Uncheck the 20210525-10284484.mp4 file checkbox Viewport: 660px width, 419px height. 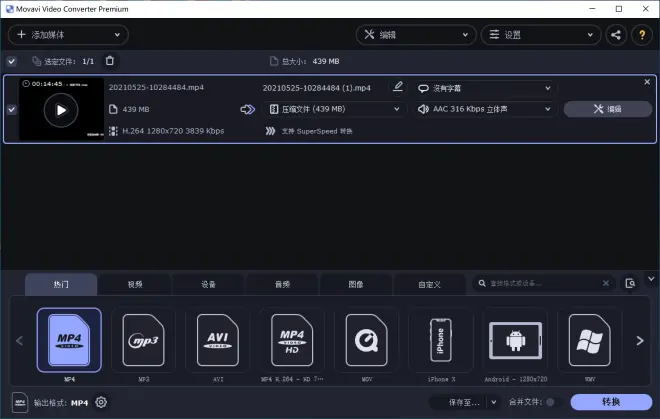click(x=12, y=109)
